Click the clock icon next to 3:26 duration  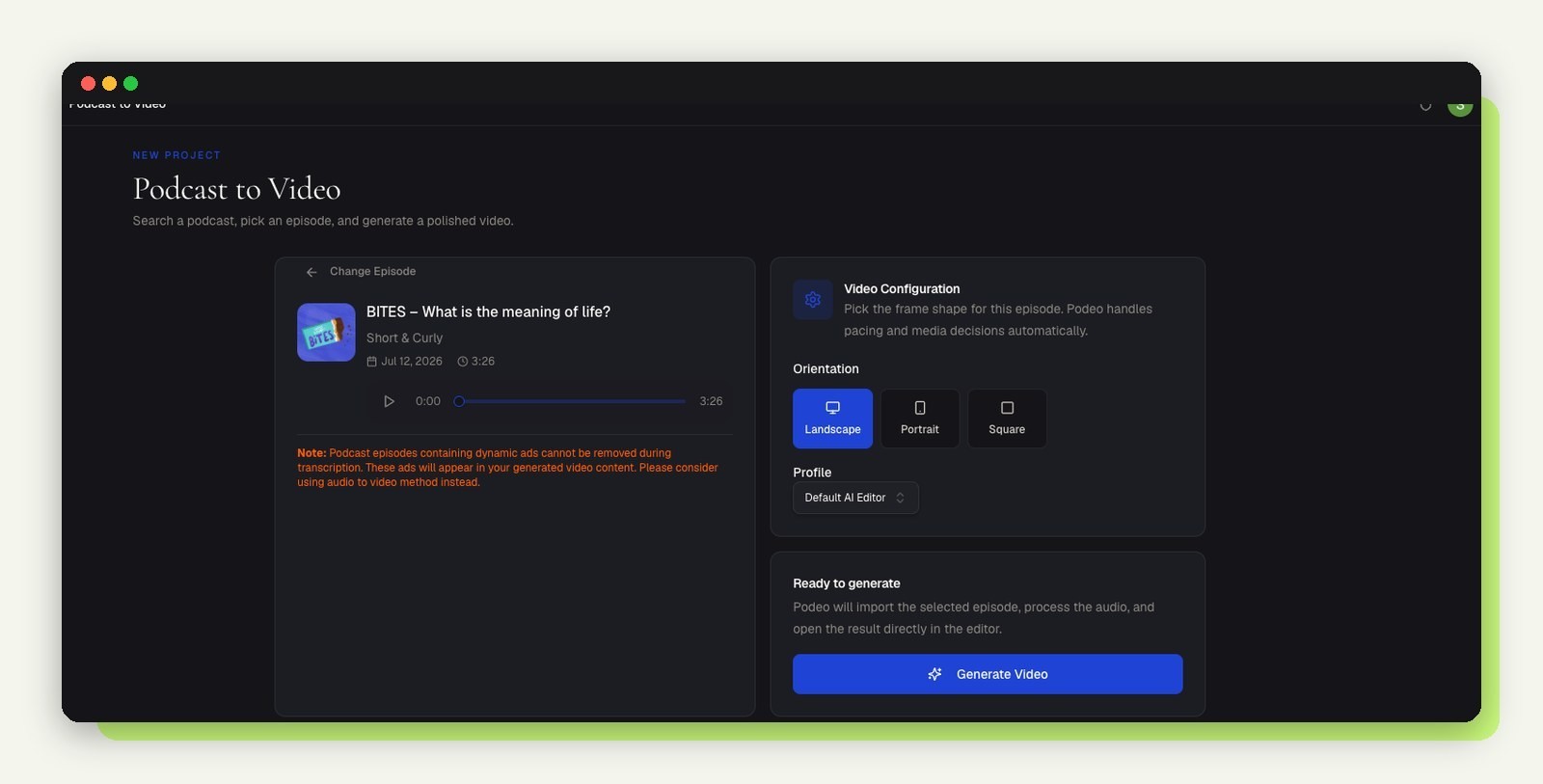(463, 362)
